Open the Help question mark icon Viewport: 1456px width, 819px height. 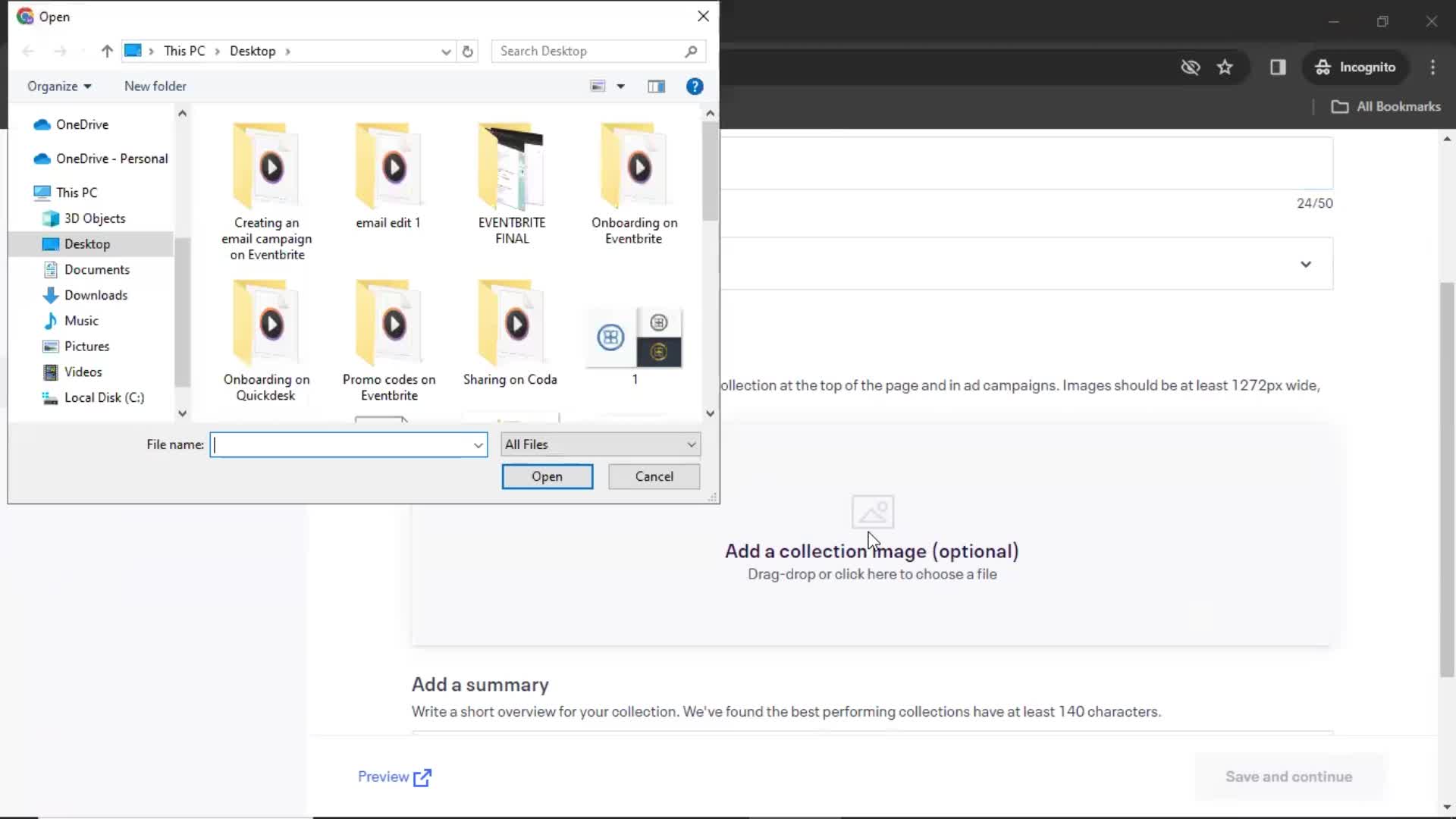click(x=695, y=86)
